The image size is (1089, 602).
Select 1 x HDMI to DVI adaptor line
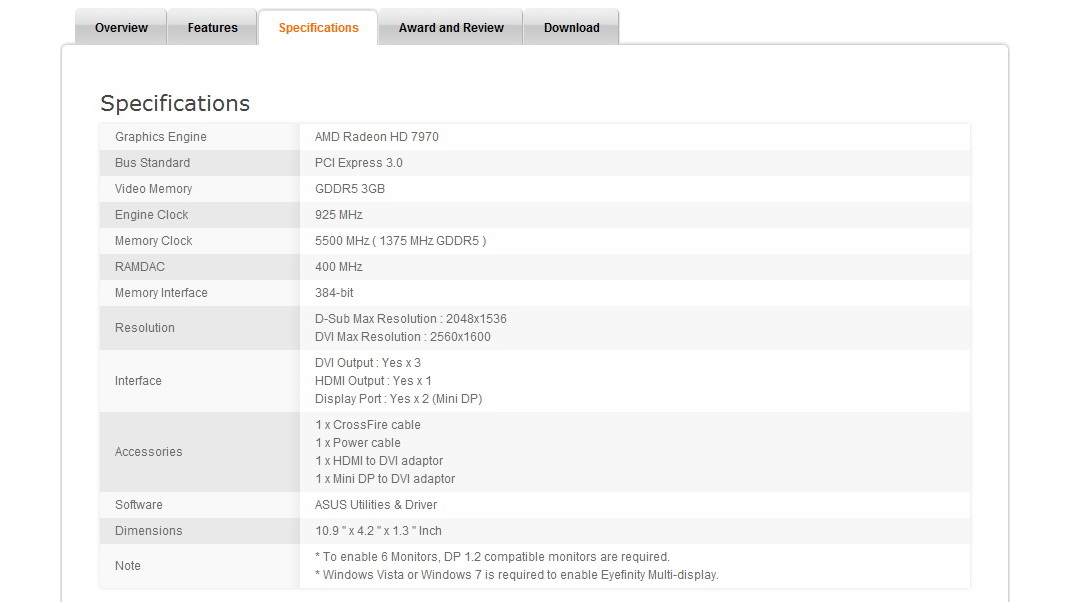379,461
